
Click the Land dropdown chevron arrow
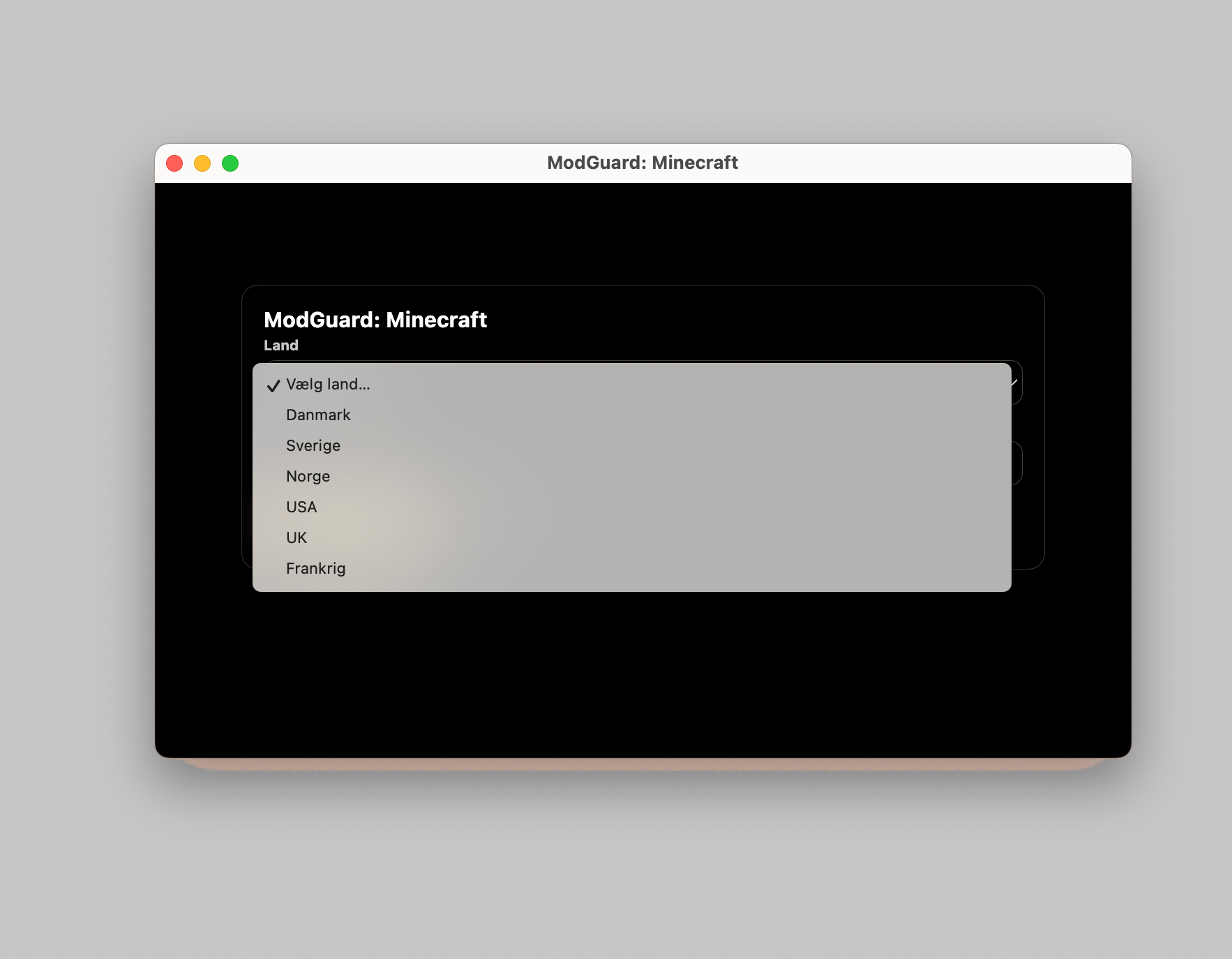click(x=1014, y=382)
